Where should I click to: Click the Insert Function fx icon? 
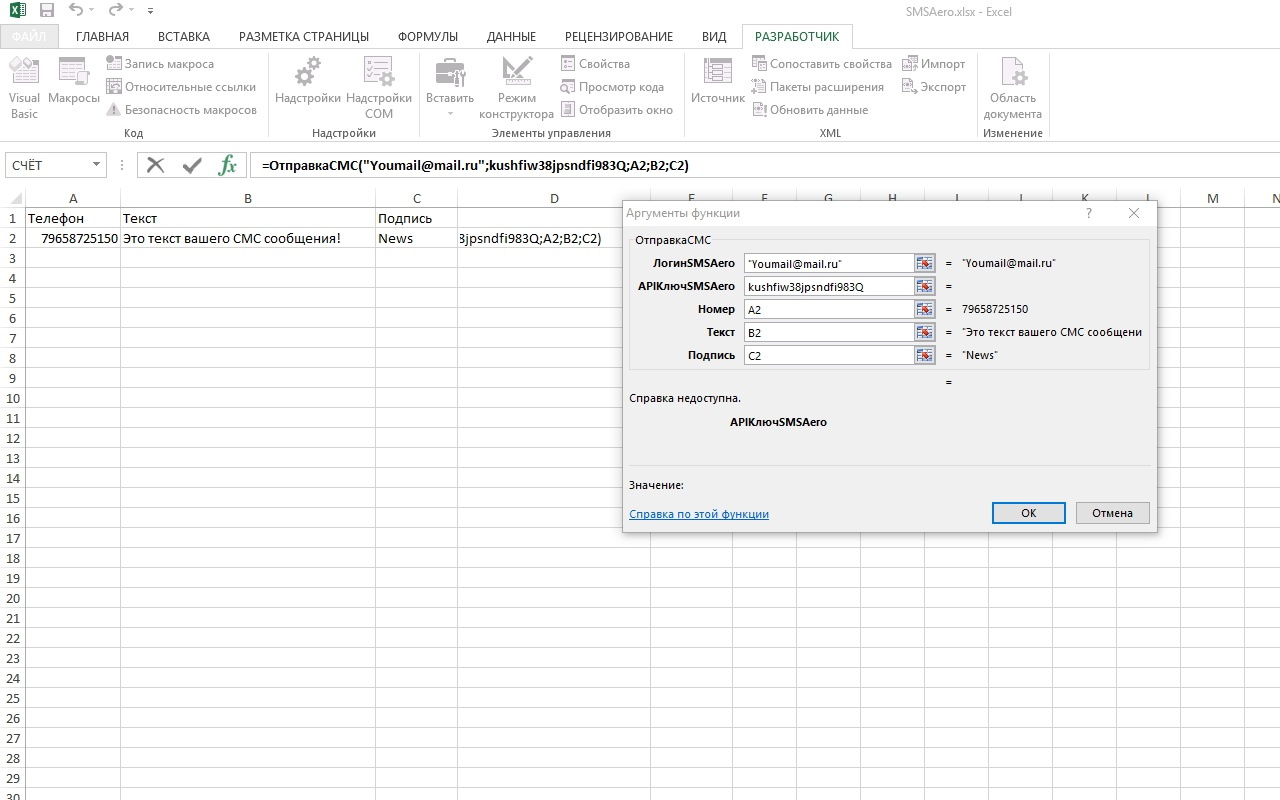click(228, 165)
